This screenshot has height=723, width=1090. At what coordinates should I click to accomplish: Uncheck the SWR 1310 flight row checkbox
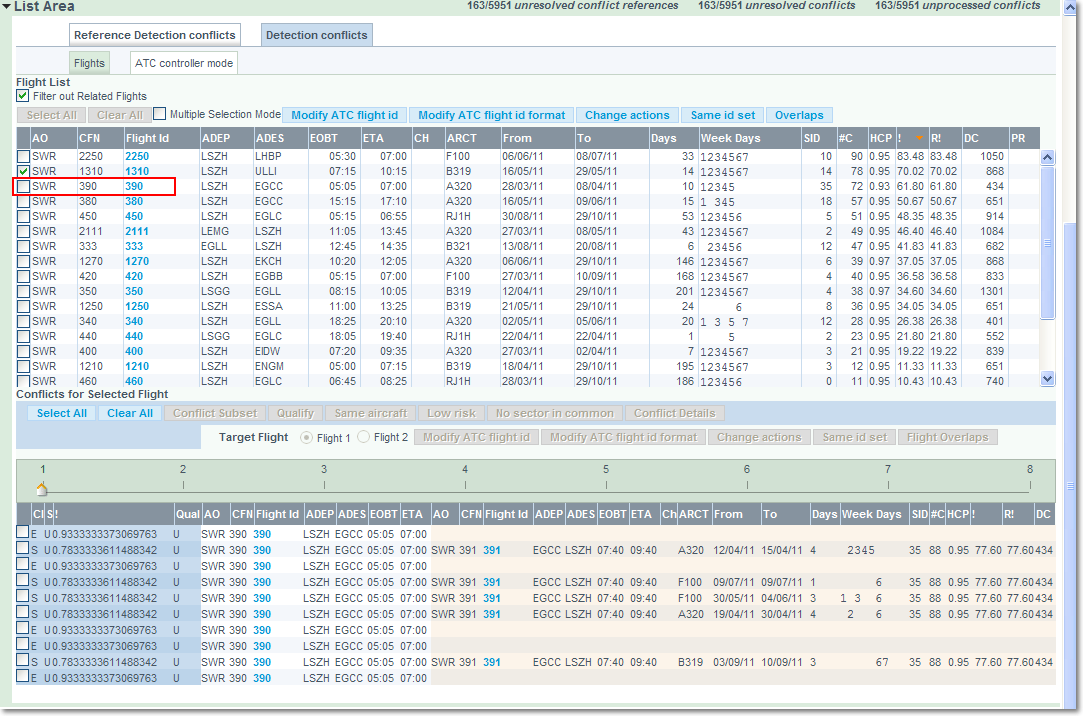[x=23, y=171]
